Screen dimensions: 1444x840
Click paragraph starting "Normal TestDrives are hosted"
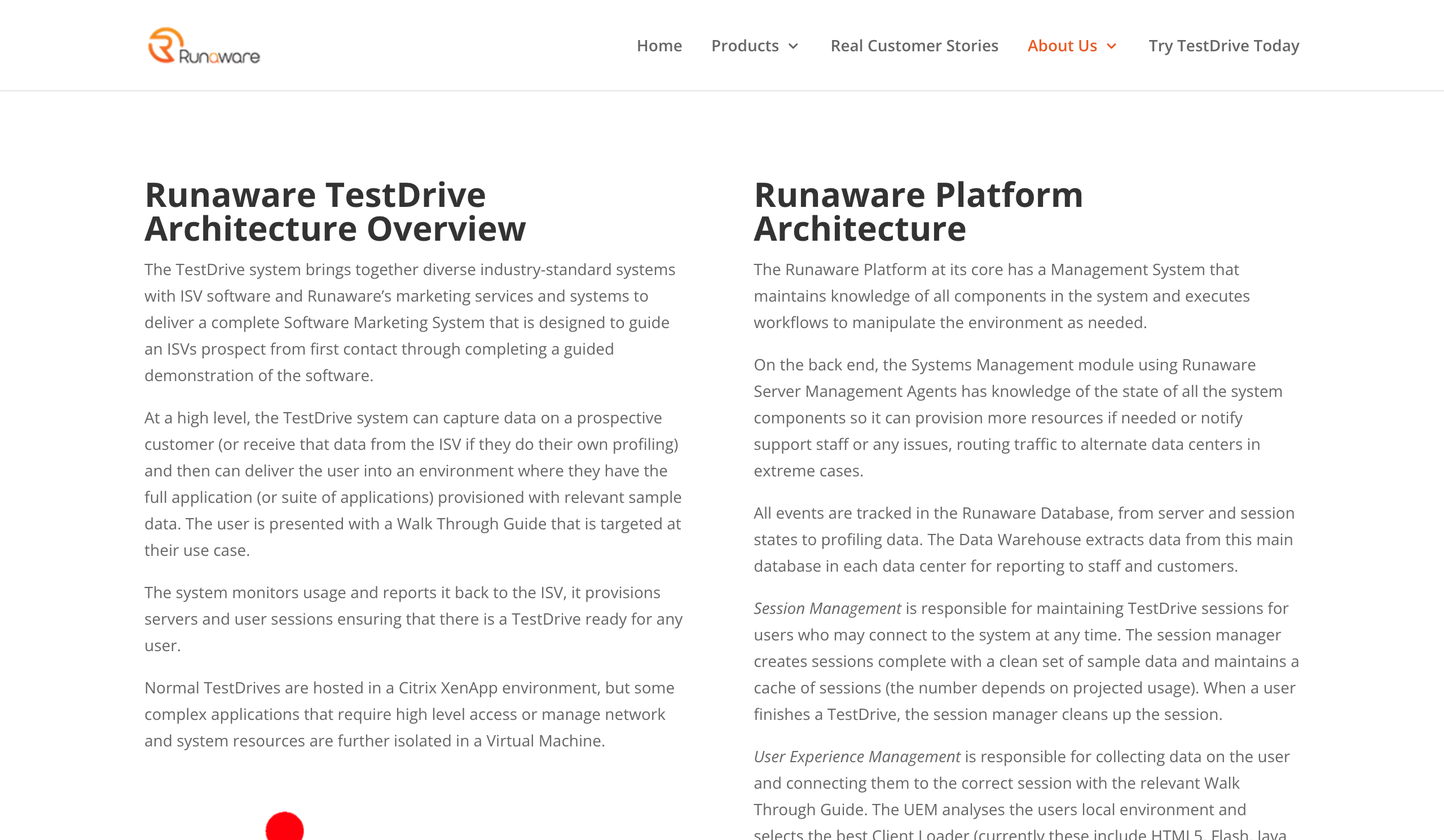[409, 714]
